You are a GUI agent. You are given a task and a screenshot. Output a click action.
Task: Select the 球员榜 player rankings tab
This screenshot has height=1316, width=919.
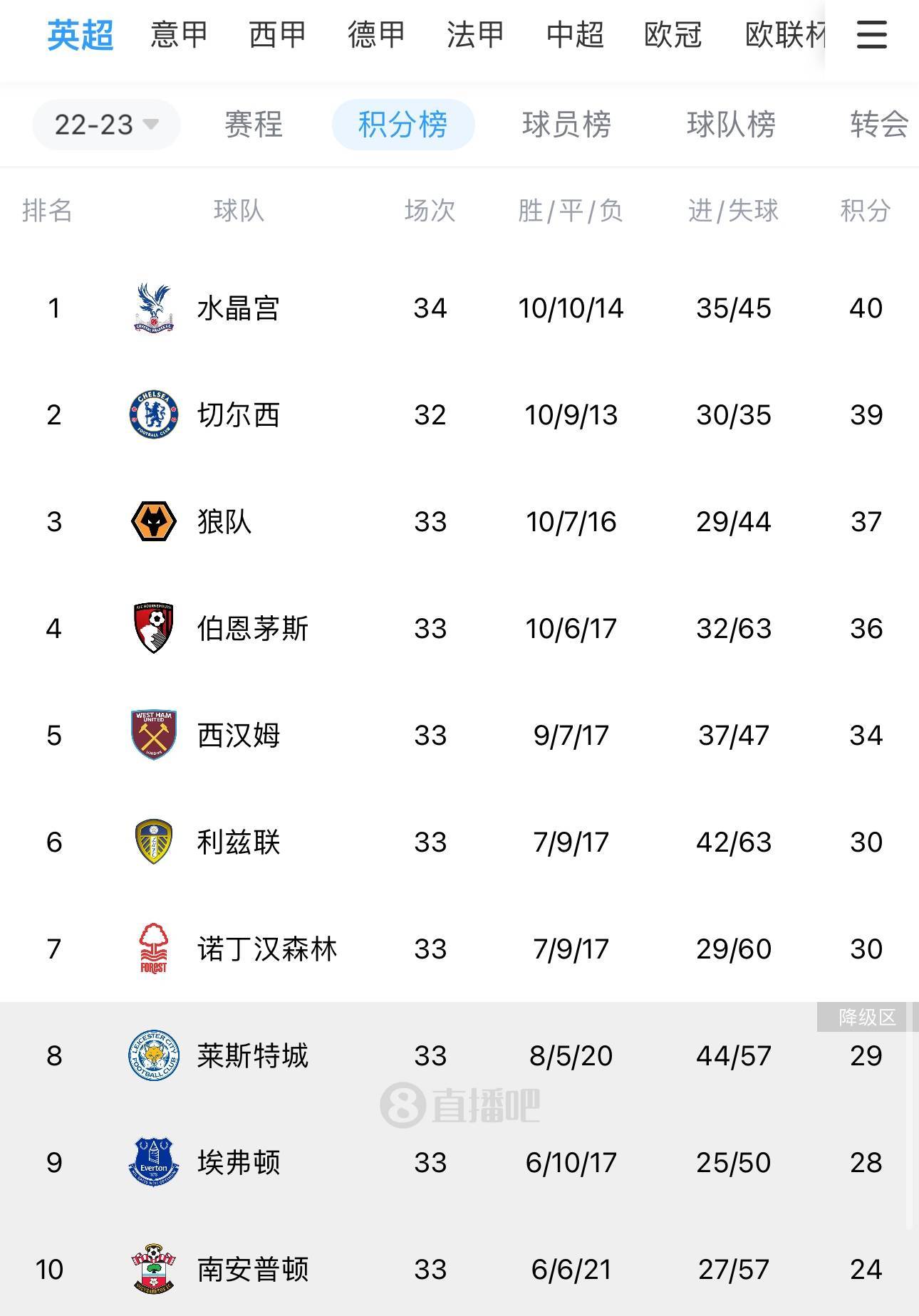[566, 125]
